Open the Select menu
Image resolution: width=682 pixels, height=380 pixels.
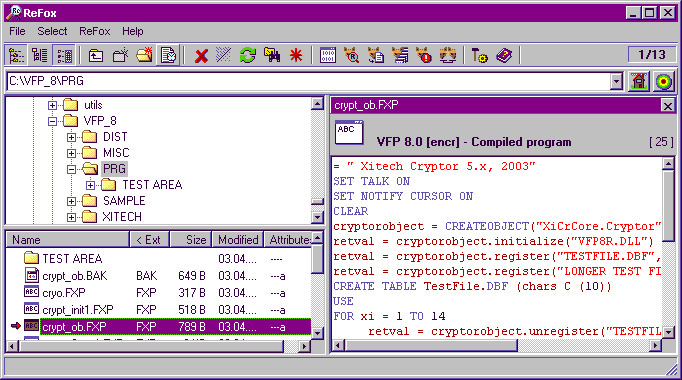tap(52, 31)
